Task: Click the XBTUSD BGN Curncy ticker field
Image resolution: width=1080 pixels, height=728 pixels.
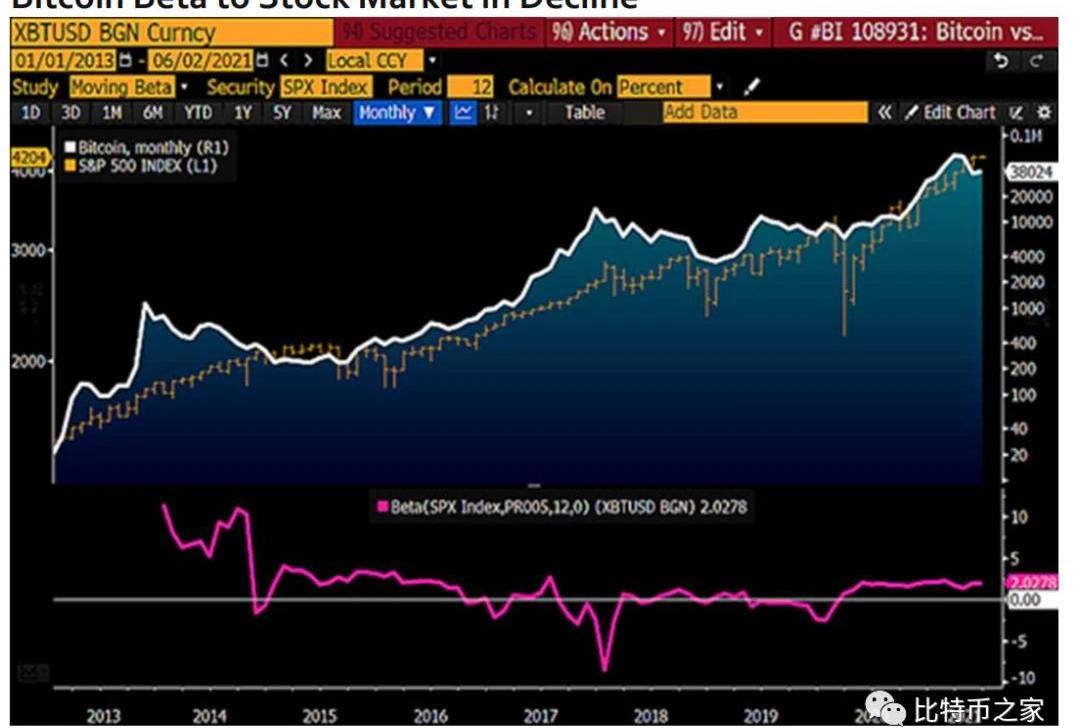Action: [x=172, y=32]
